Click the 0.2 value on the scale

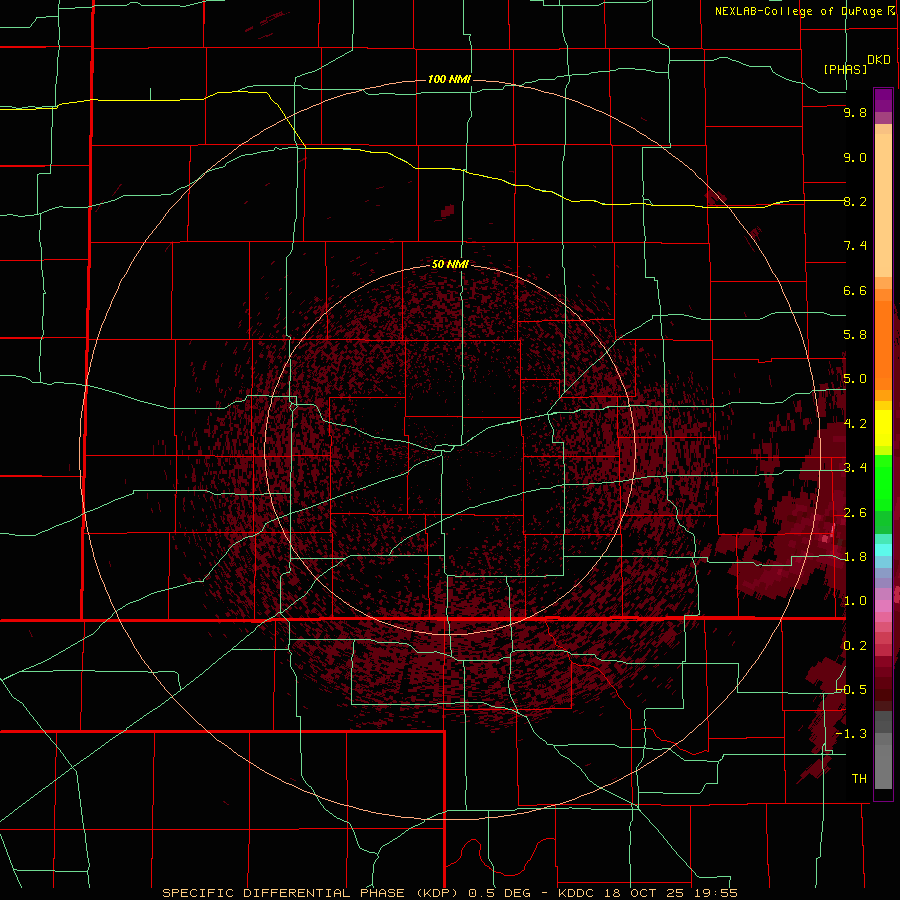click(x=855, y=646)
